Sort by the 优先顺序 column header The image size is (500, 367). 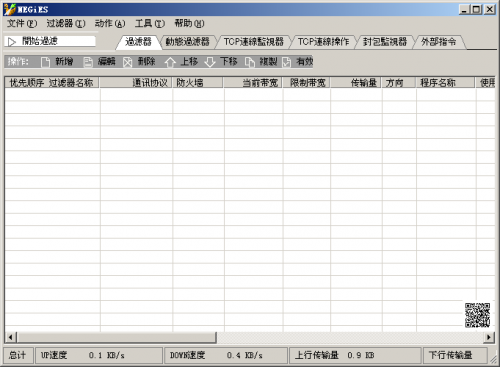pyautogui.click(x=26, y=83)
